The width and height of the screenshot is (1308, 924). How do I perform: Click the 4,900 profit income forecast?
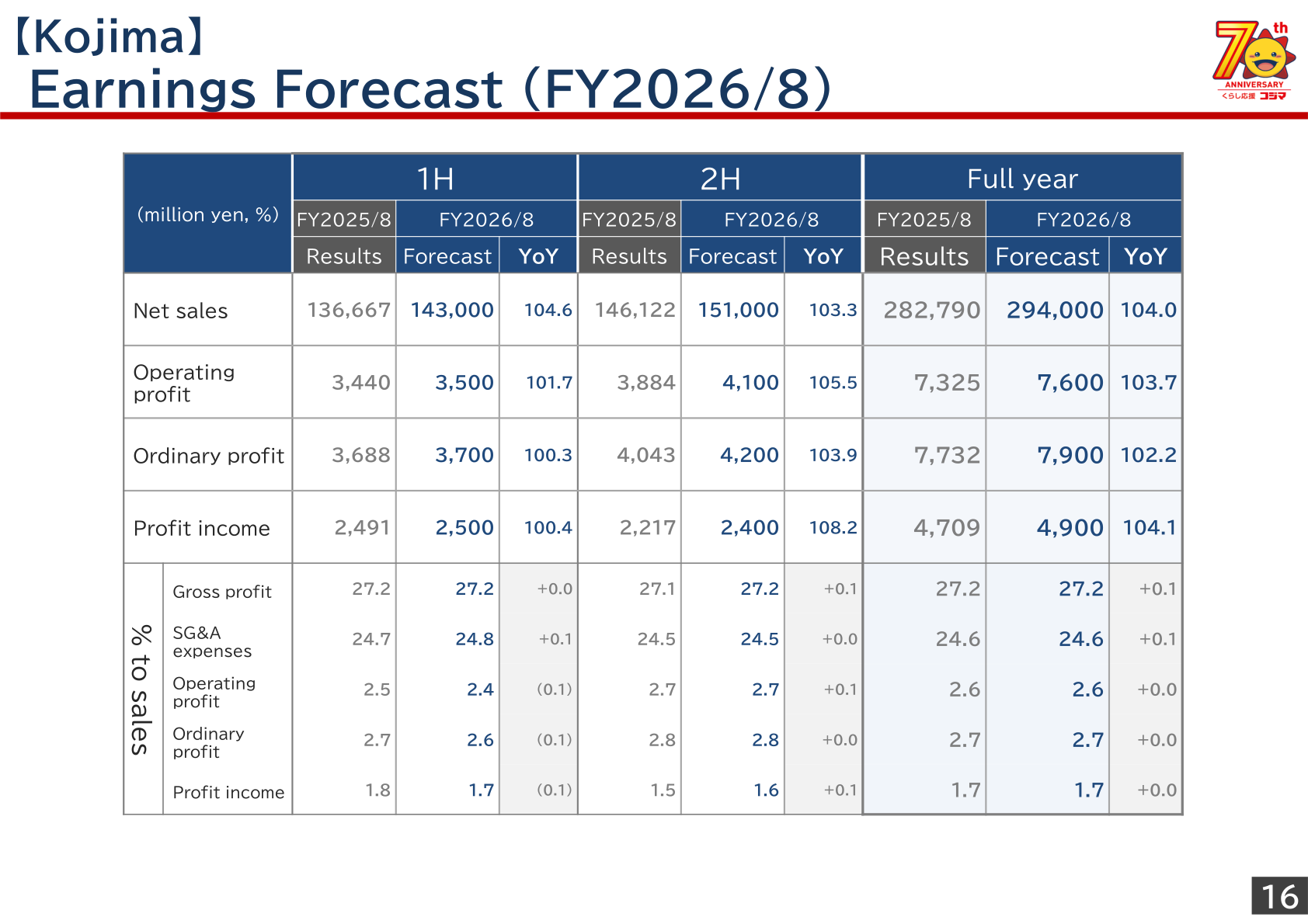[1070, 527]
